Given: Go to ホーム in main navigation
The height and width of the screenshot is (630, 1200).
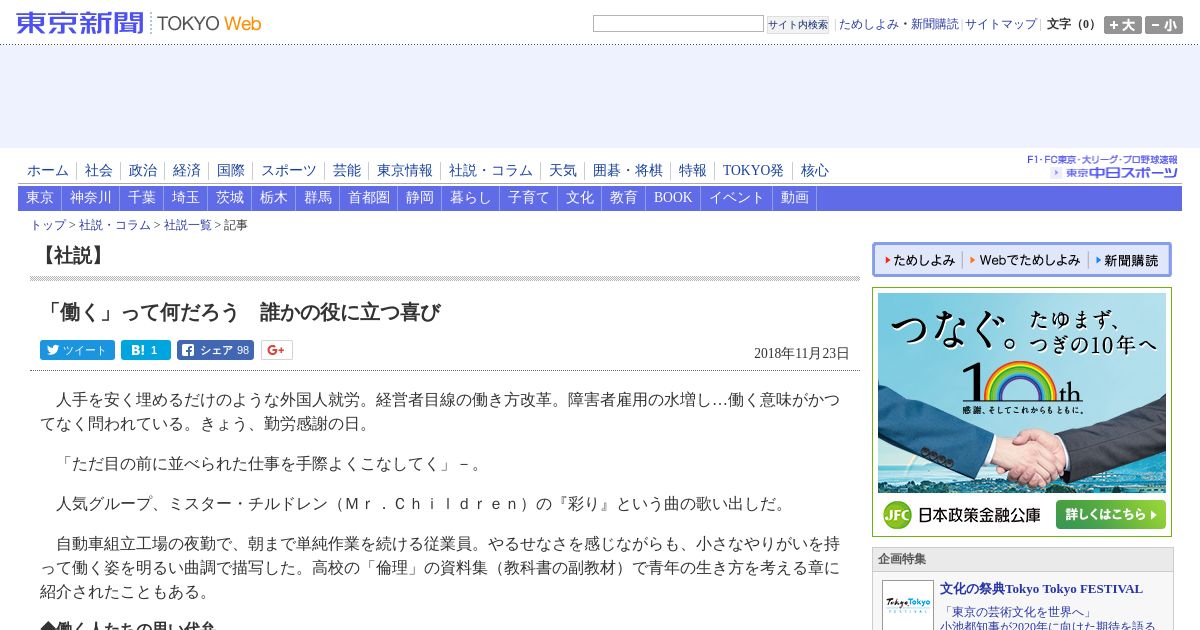Looking at the screenshot, I should point(48,171).
